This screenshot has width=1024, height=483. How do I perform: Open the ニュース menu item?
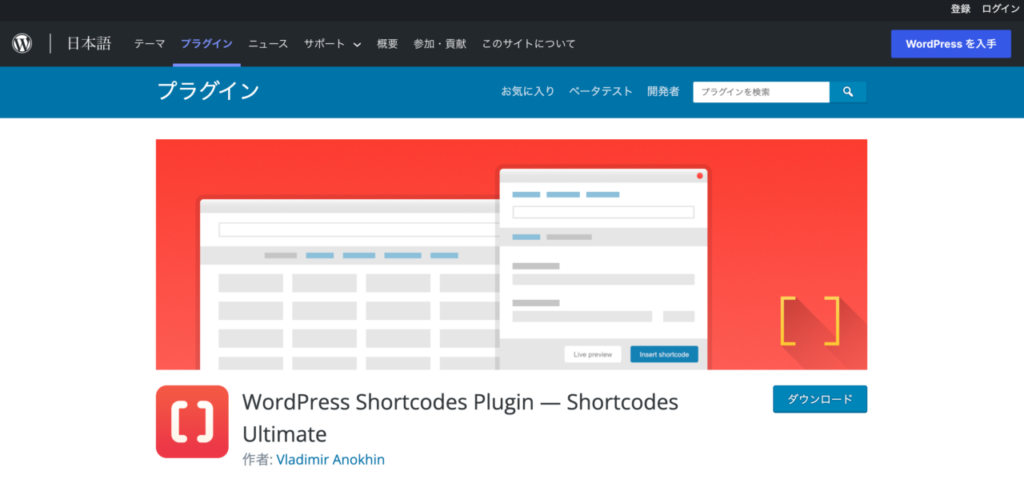[x=268, y=44]
